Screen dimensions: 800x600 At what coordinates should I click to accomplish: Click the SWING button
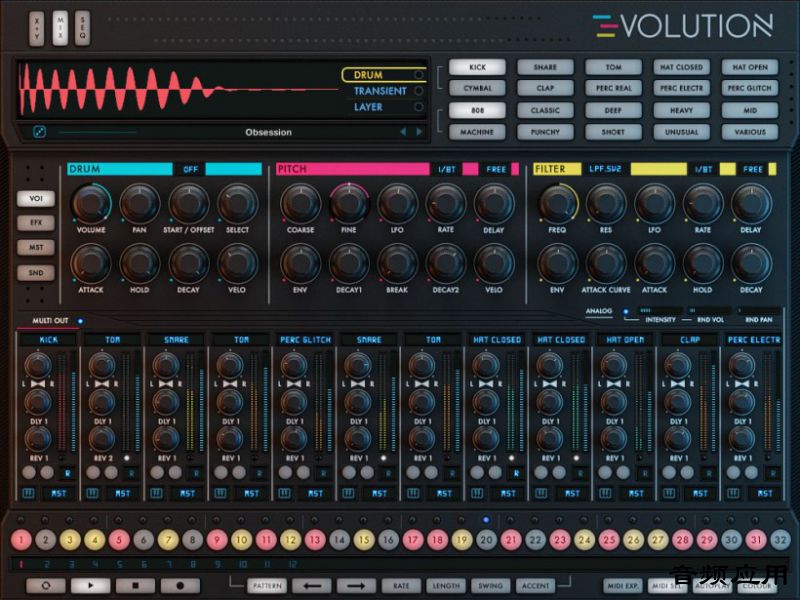(490, 586)
